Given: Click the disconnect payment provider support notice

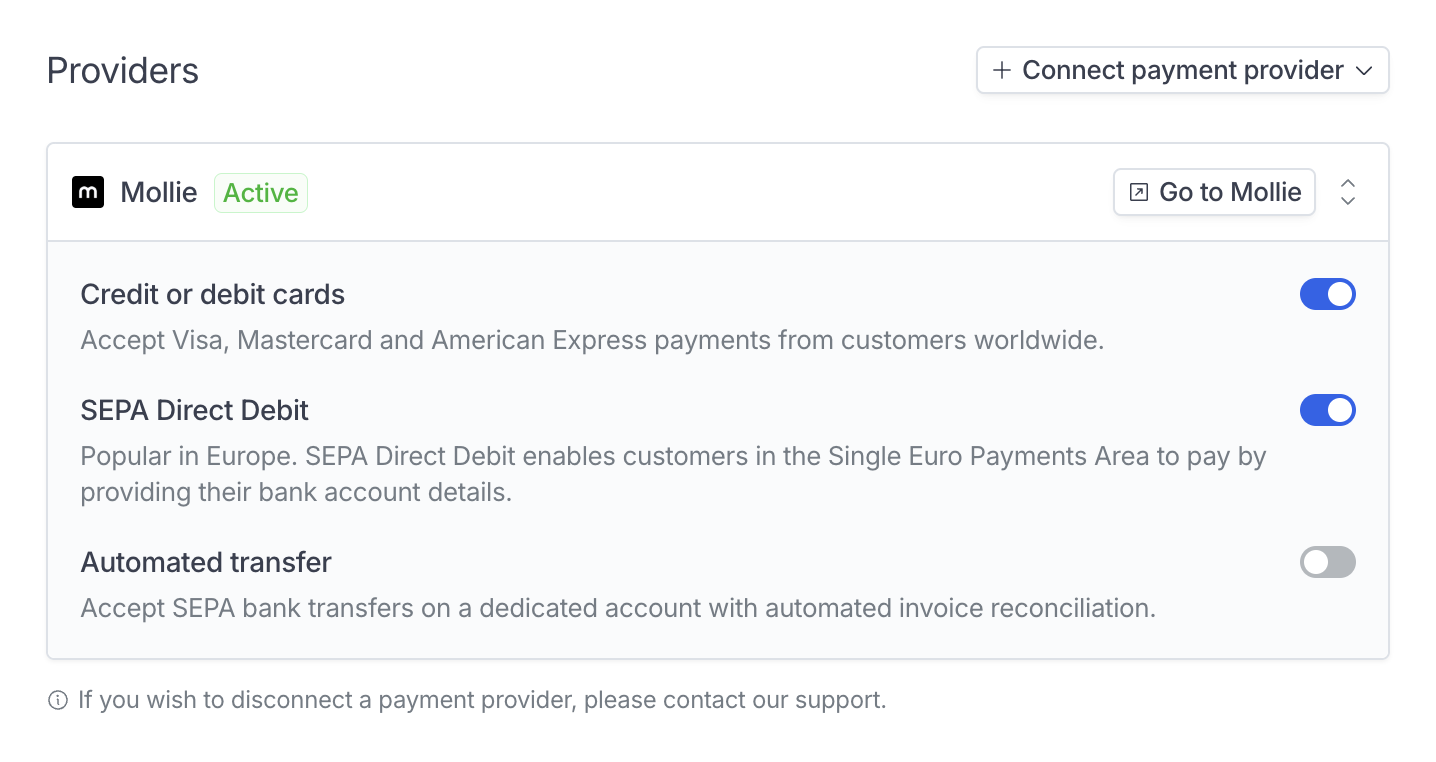Looking at the screenshot, I should point(482,700).
